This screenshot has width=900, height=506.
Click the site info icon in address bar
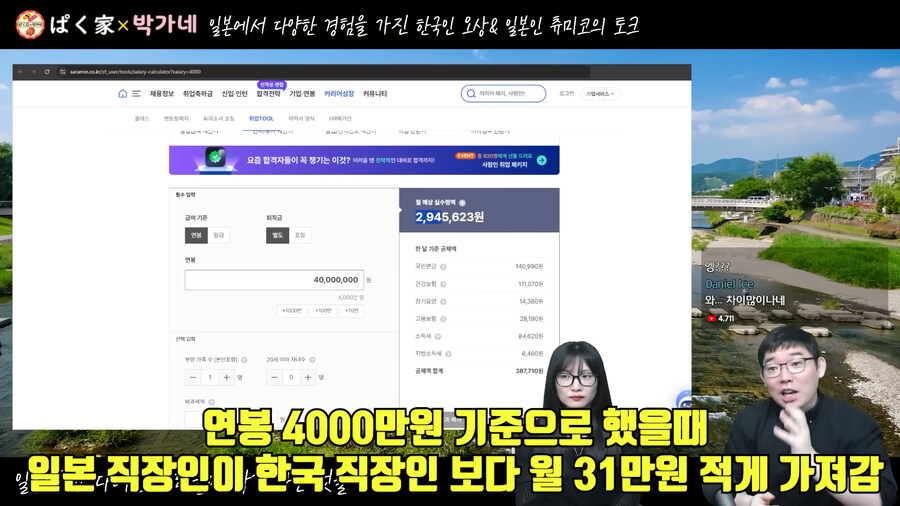63,72
